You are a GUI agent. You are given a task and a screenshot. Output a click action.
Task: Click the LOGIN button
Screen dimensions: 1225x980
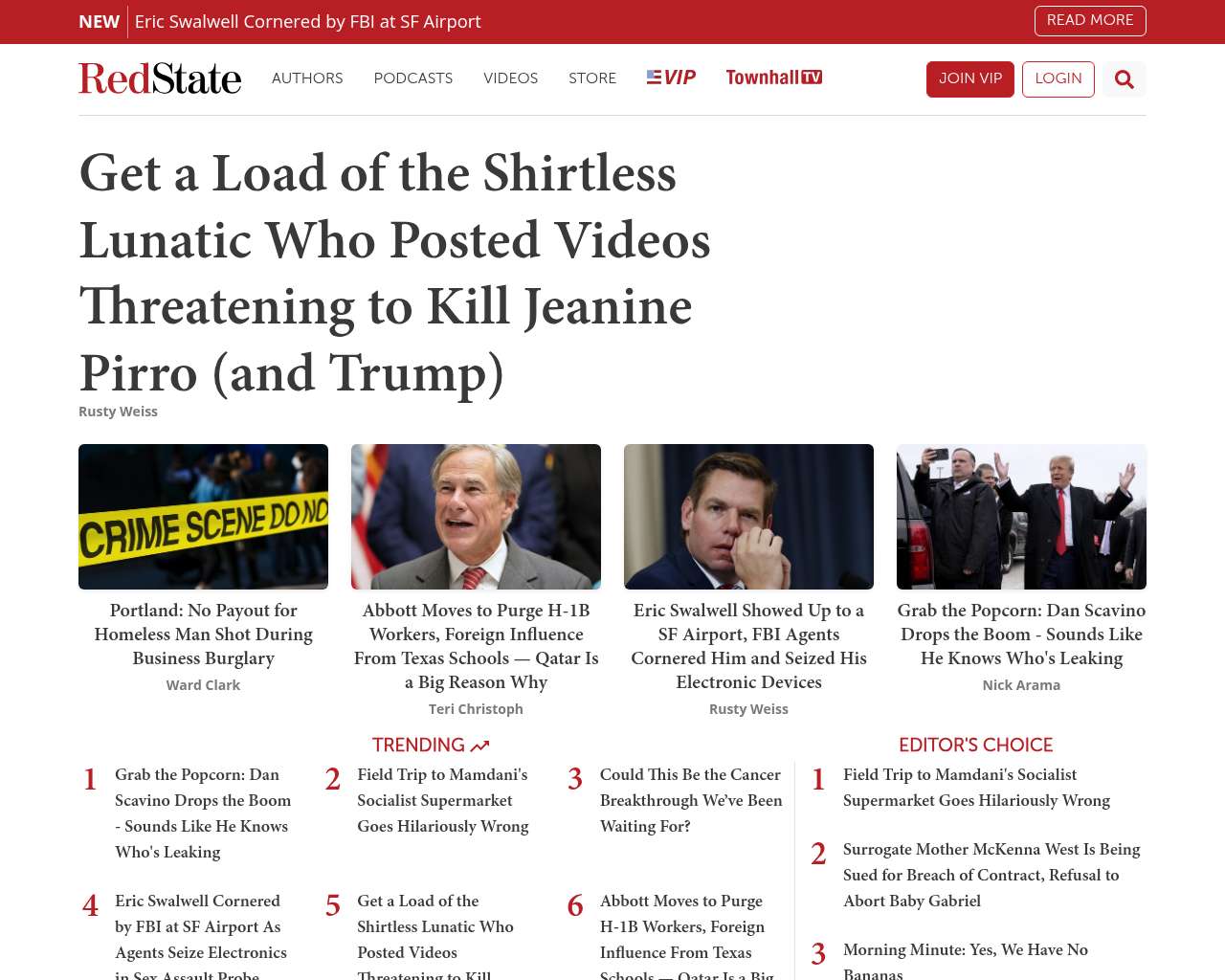[x=1058, y=79]
